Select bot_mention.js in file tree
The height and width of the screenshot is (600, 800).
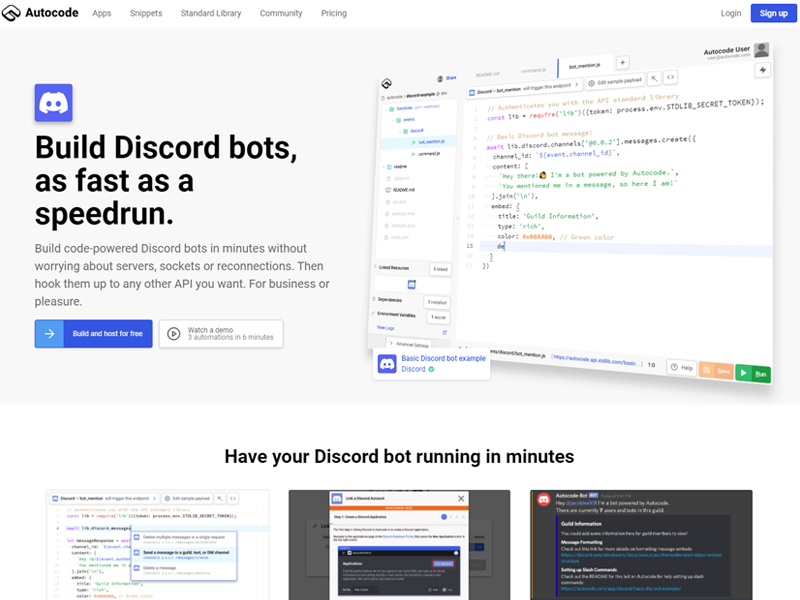coord(418,142)
